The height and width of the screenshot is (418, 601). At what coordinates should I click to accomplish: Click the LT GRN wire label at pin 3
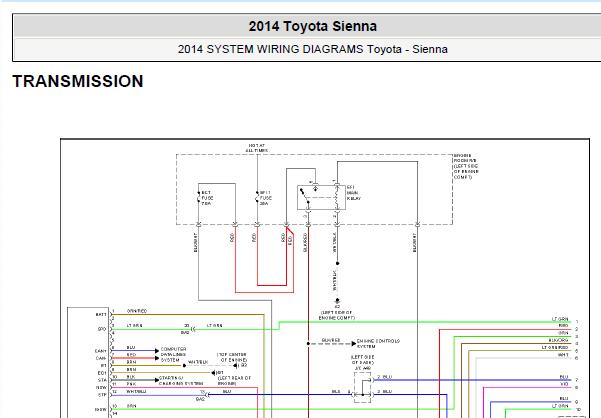pos(135,326)
